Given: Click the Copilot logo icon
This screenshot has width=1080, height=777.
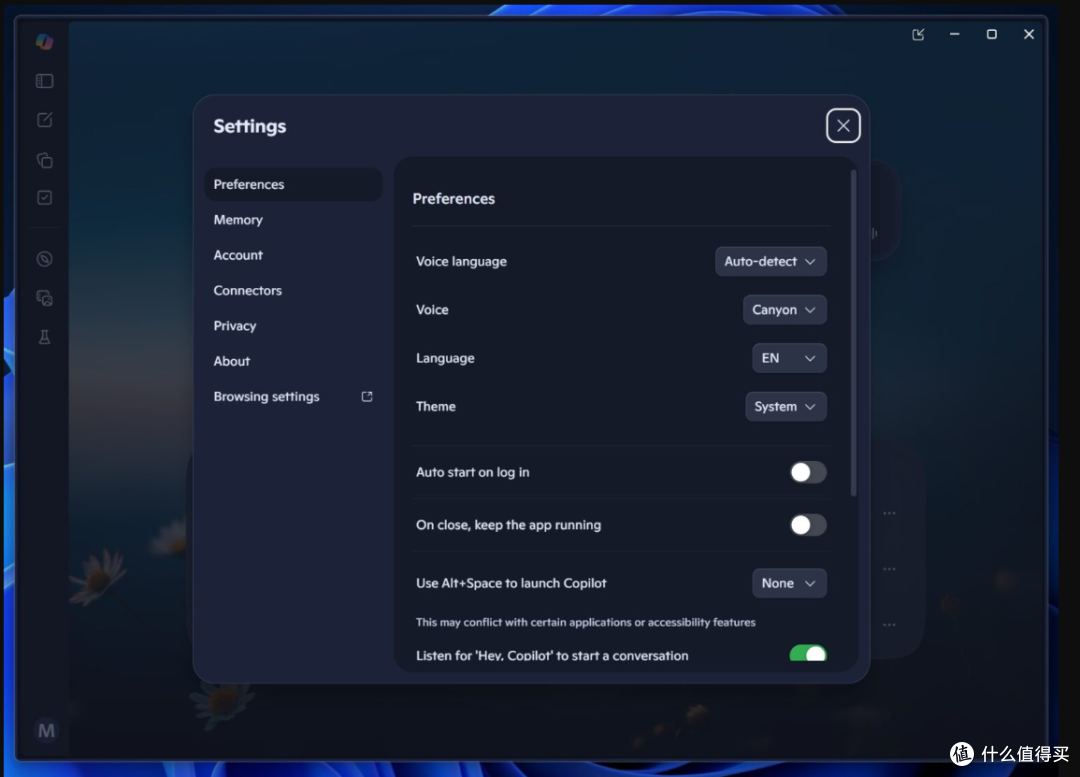Looking at the screenshot, I should [45, 41].
